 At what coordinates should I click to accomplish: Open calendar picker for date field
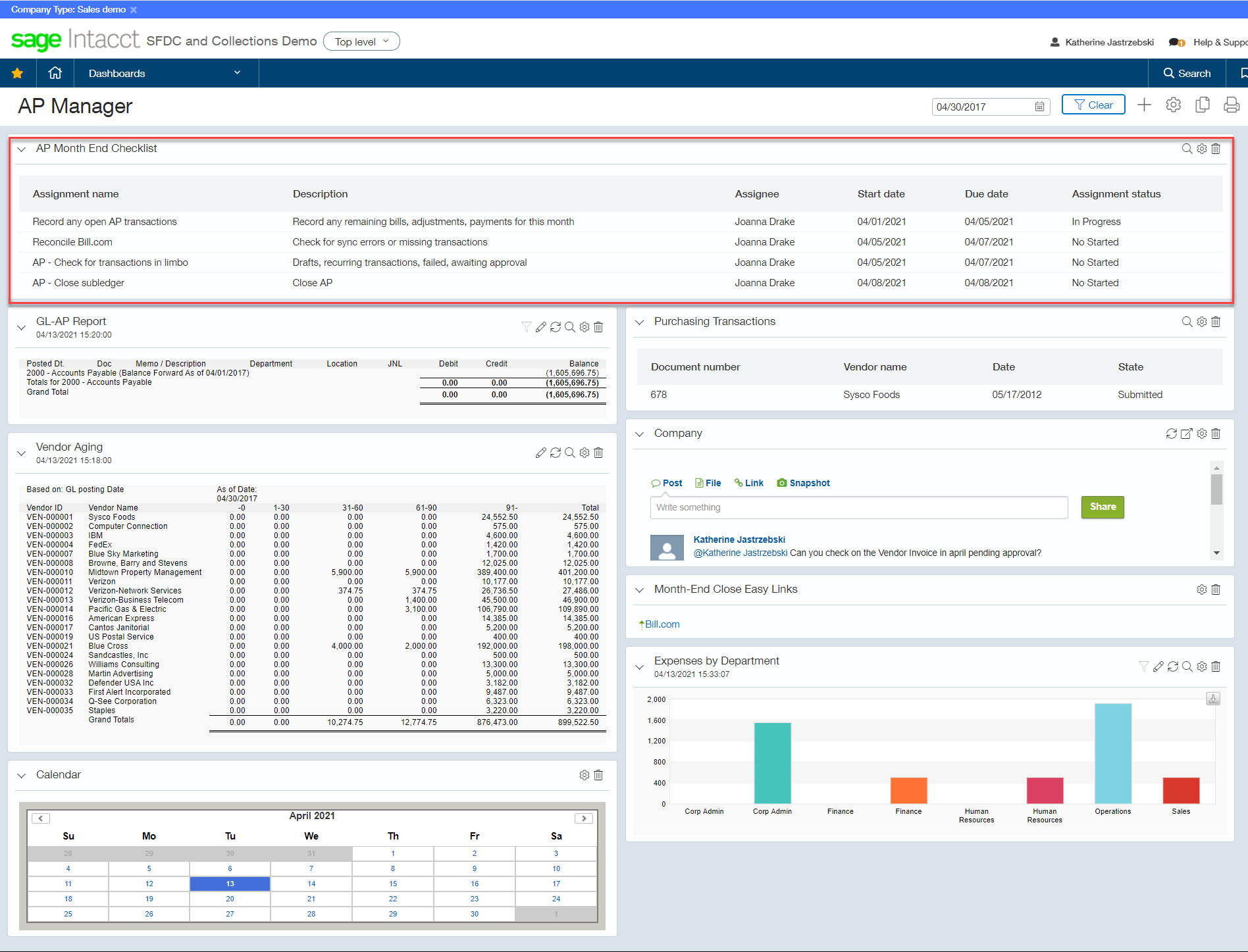1039,107
